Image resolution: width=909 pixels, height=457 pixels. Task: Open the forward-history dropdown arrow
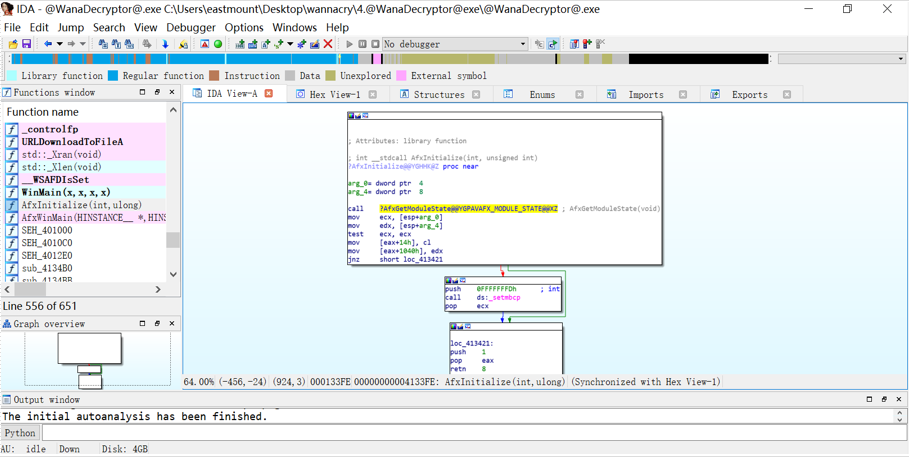pos(82,44)
